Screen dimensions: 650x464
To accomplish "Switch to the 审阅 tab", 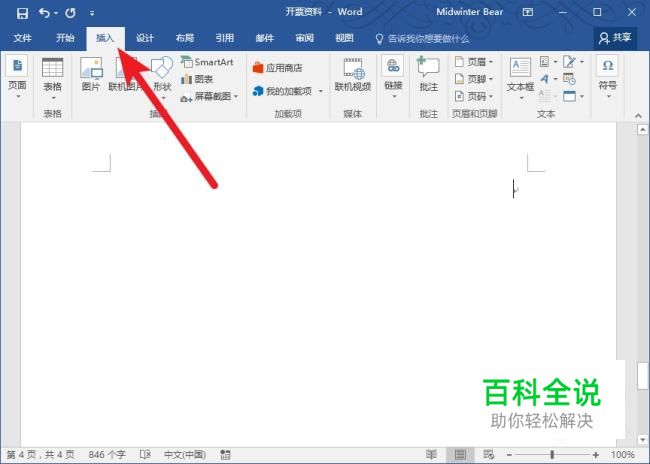I will click(304, 38).
